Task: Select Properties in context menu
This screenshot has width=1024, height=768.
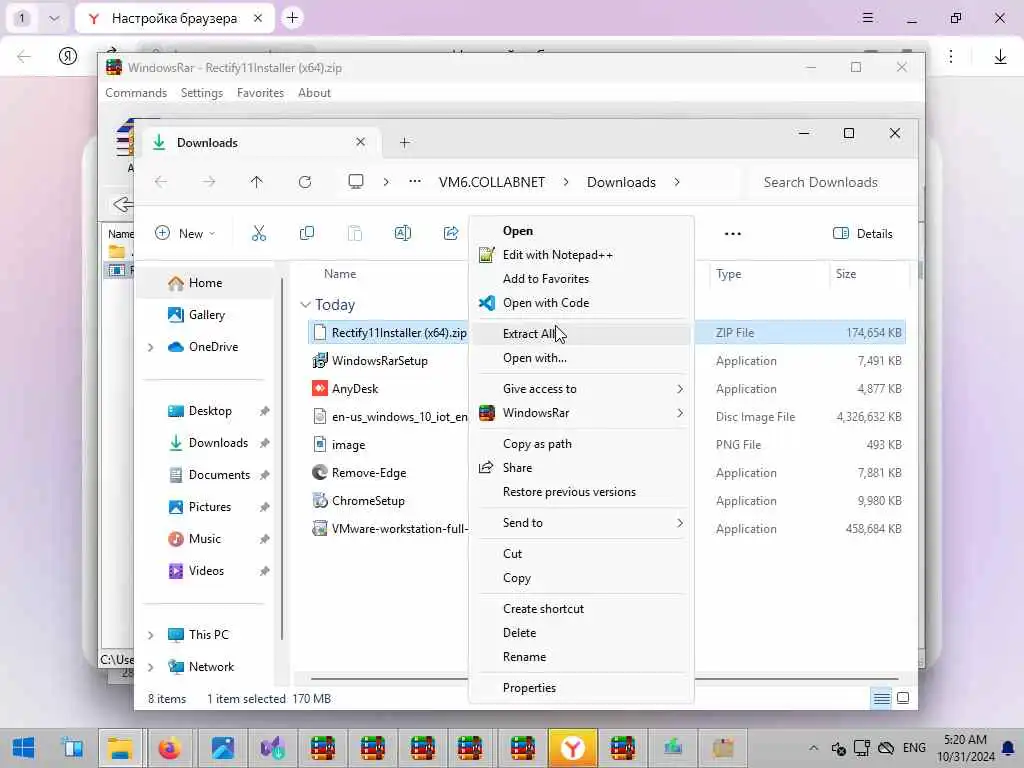Action: point(581,688)
